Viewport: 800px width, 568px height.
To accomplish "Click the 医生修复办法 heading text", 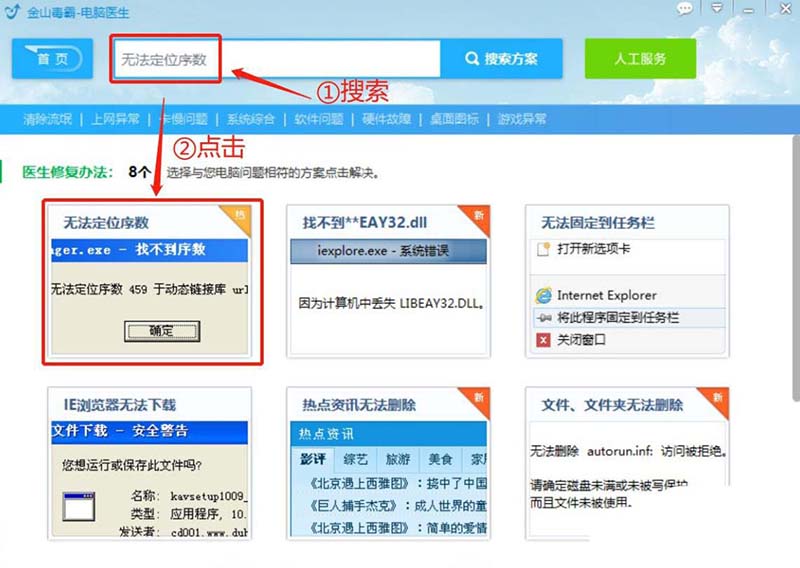I will [67, 172].
